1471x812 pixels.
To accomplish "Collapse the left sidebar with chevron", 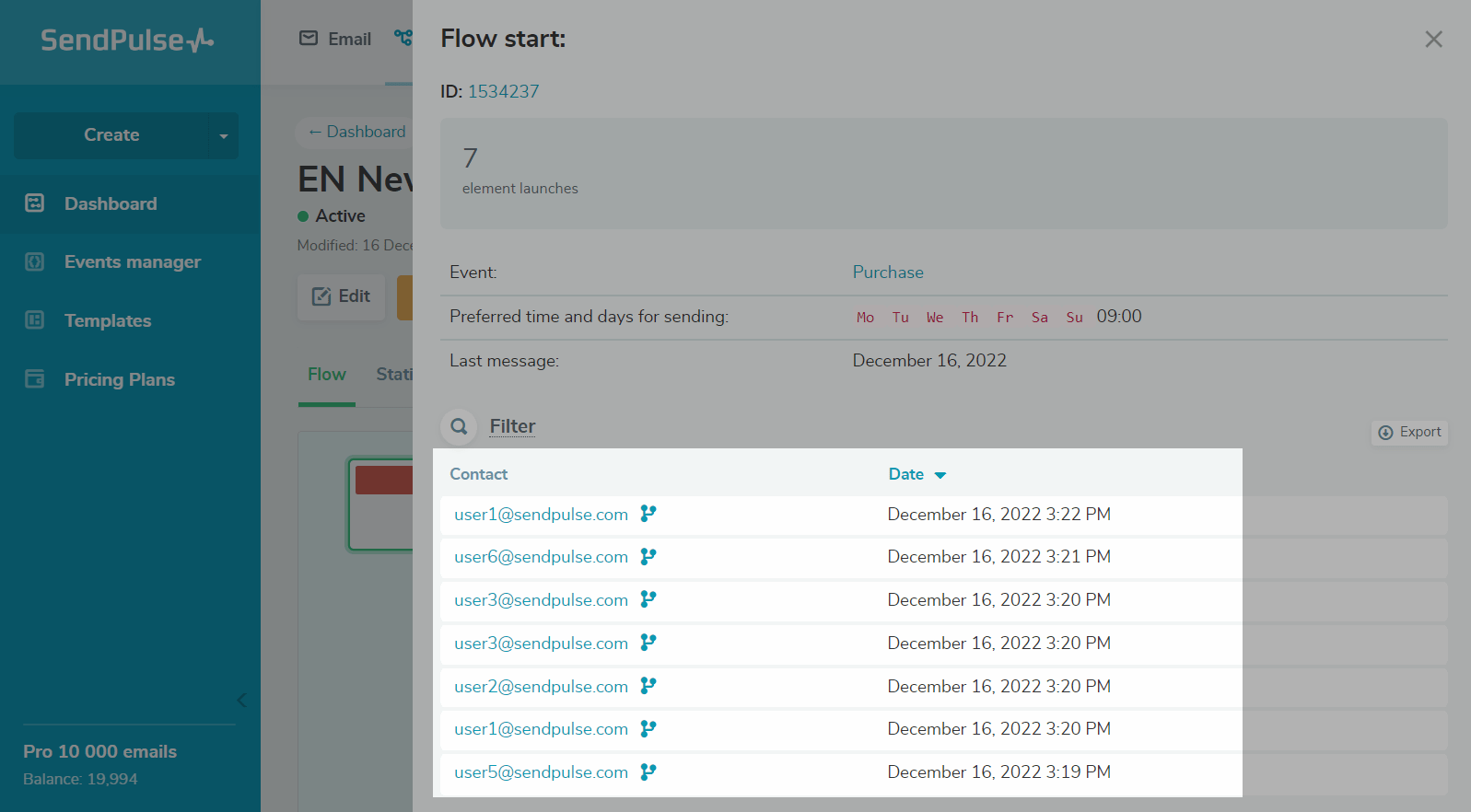I will click(x=241, y=700).
